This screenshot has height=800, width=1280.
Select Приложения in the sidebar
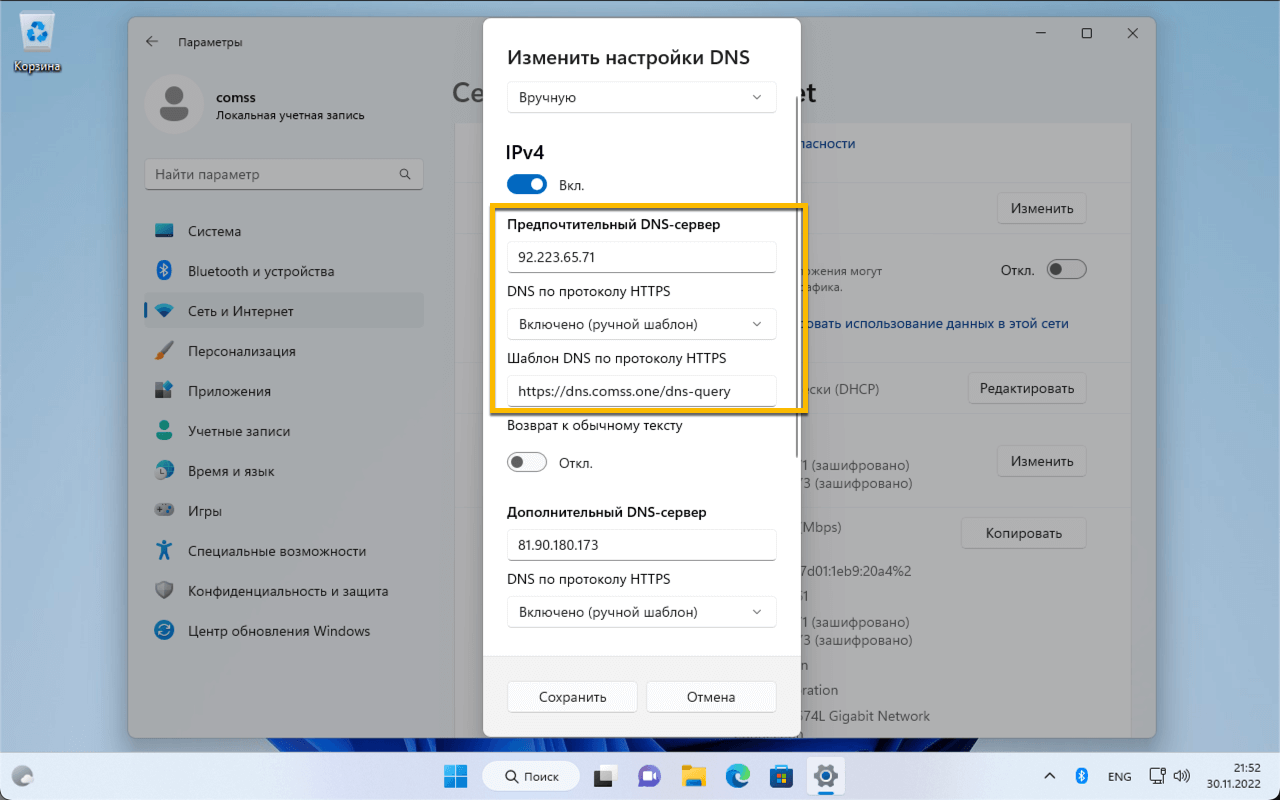click(284, 391)
